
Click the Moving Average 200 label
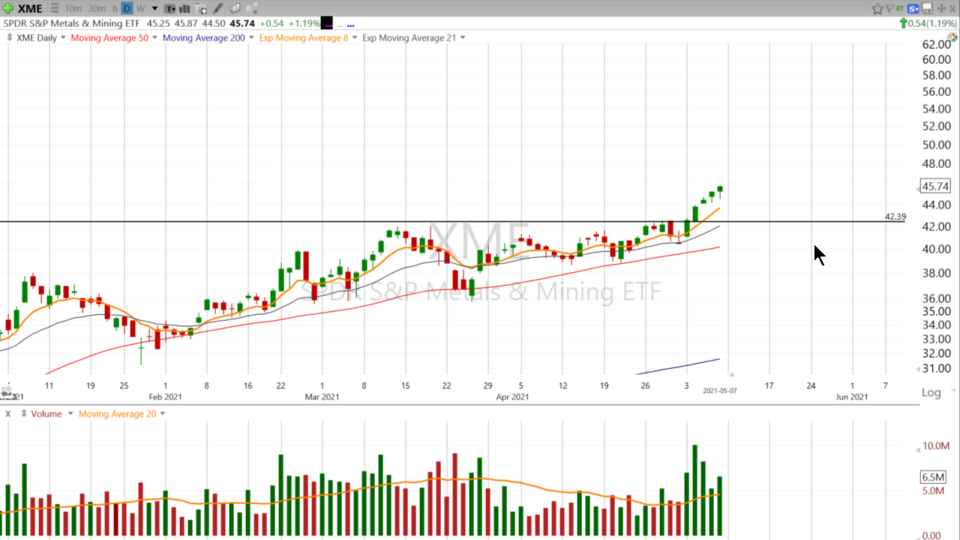(203, 37)
